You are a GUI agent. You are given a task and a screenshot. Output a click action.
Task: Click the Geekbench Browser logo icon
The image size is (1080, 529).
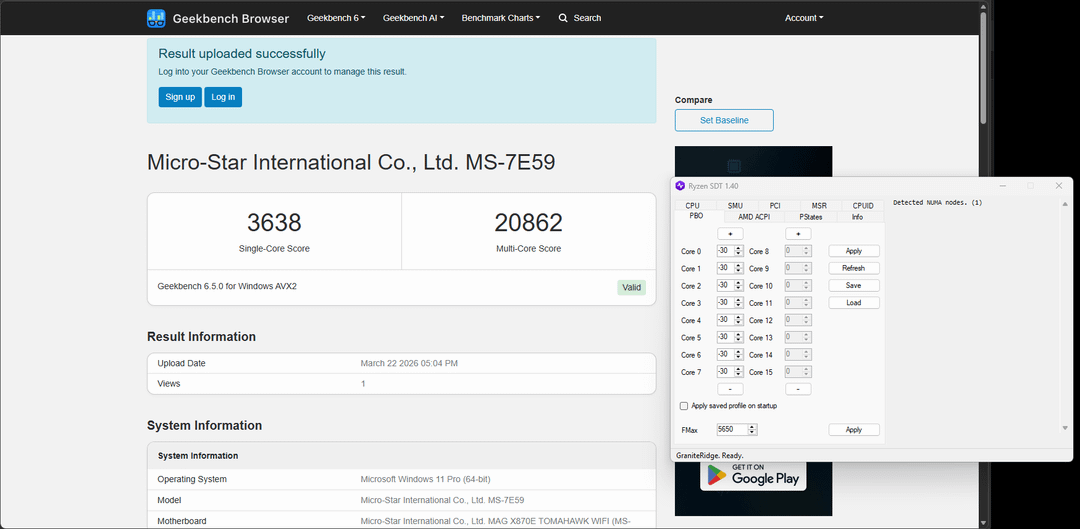[x=156, y=18]
